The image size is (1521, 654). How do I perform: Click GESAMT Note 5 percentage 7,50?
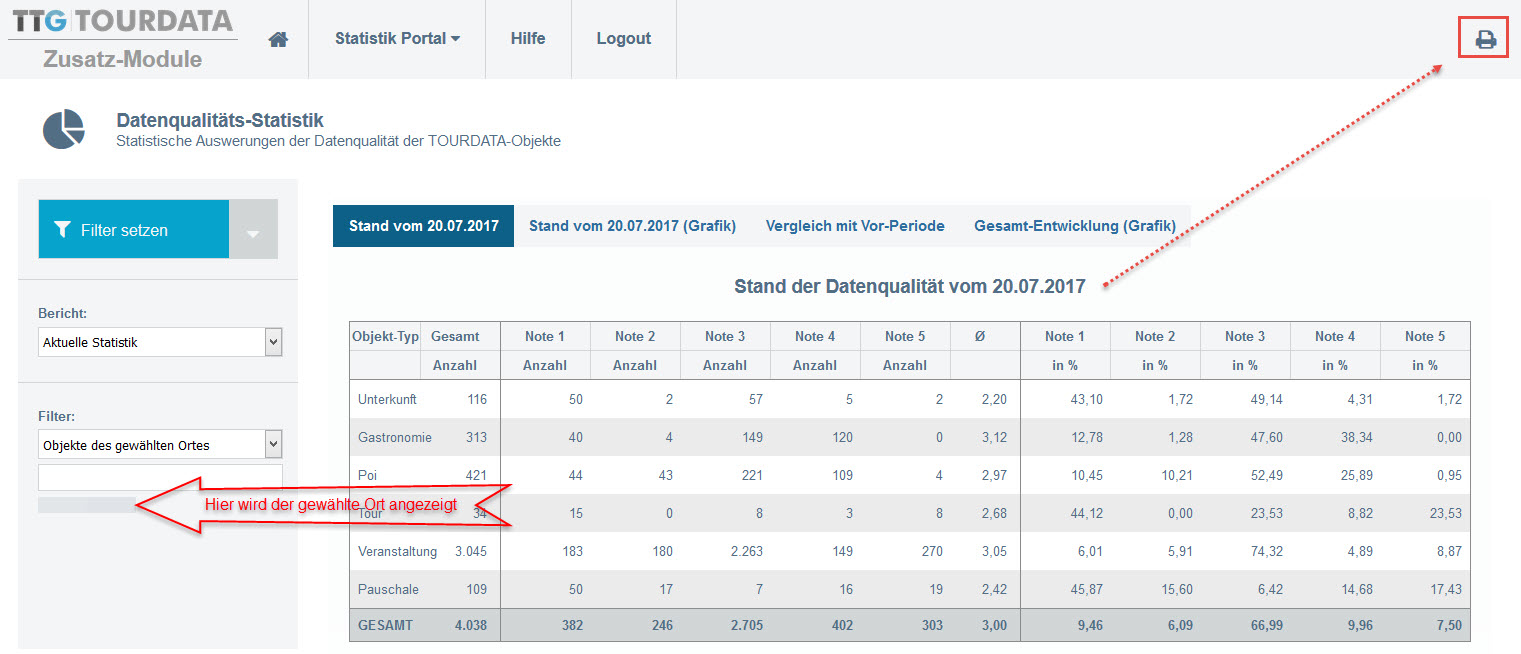coord(1448,626)
